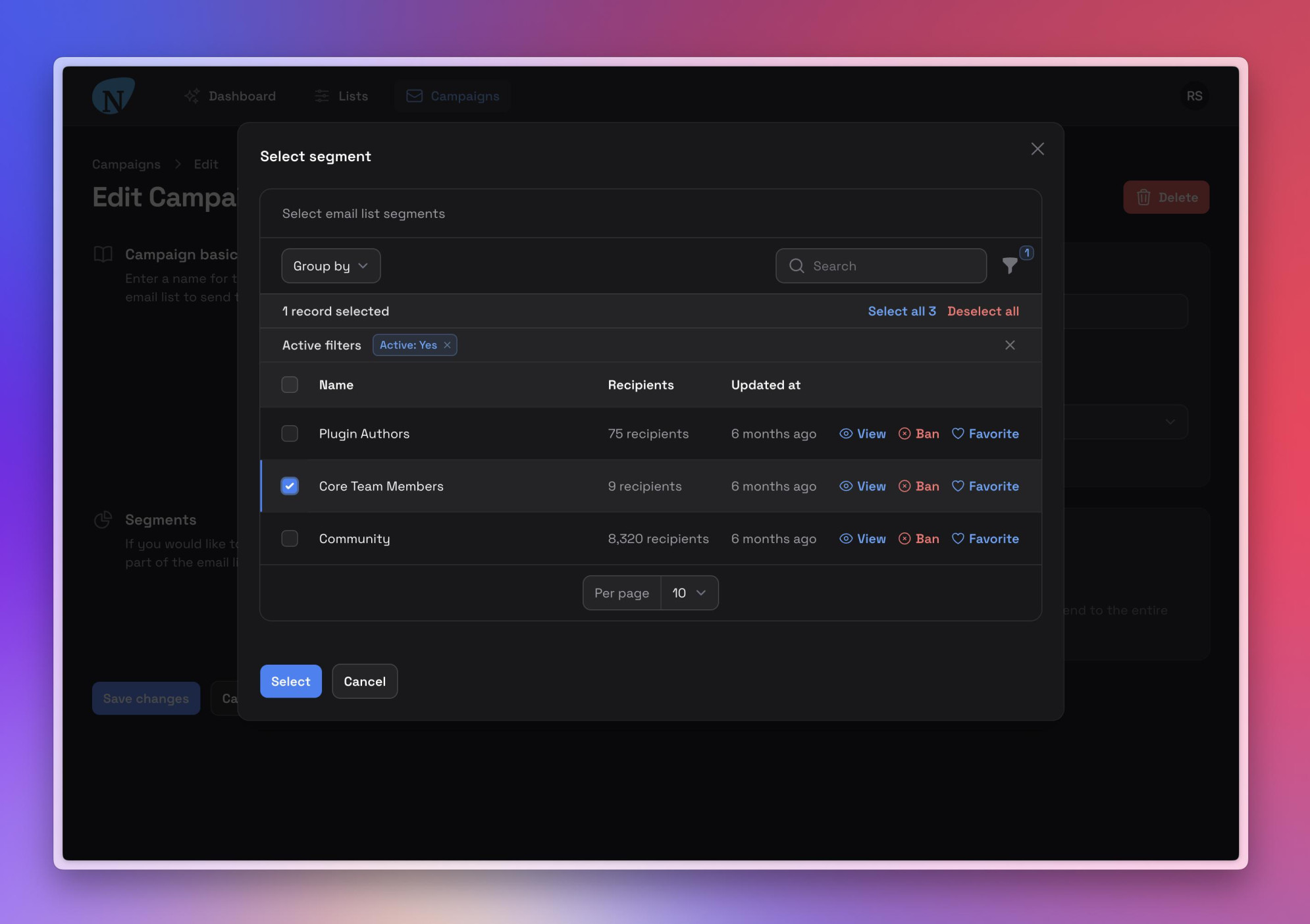1310x924 pixels.
Task: Remove the Active: Yes filter tag
Action: [x=447, y=345]
